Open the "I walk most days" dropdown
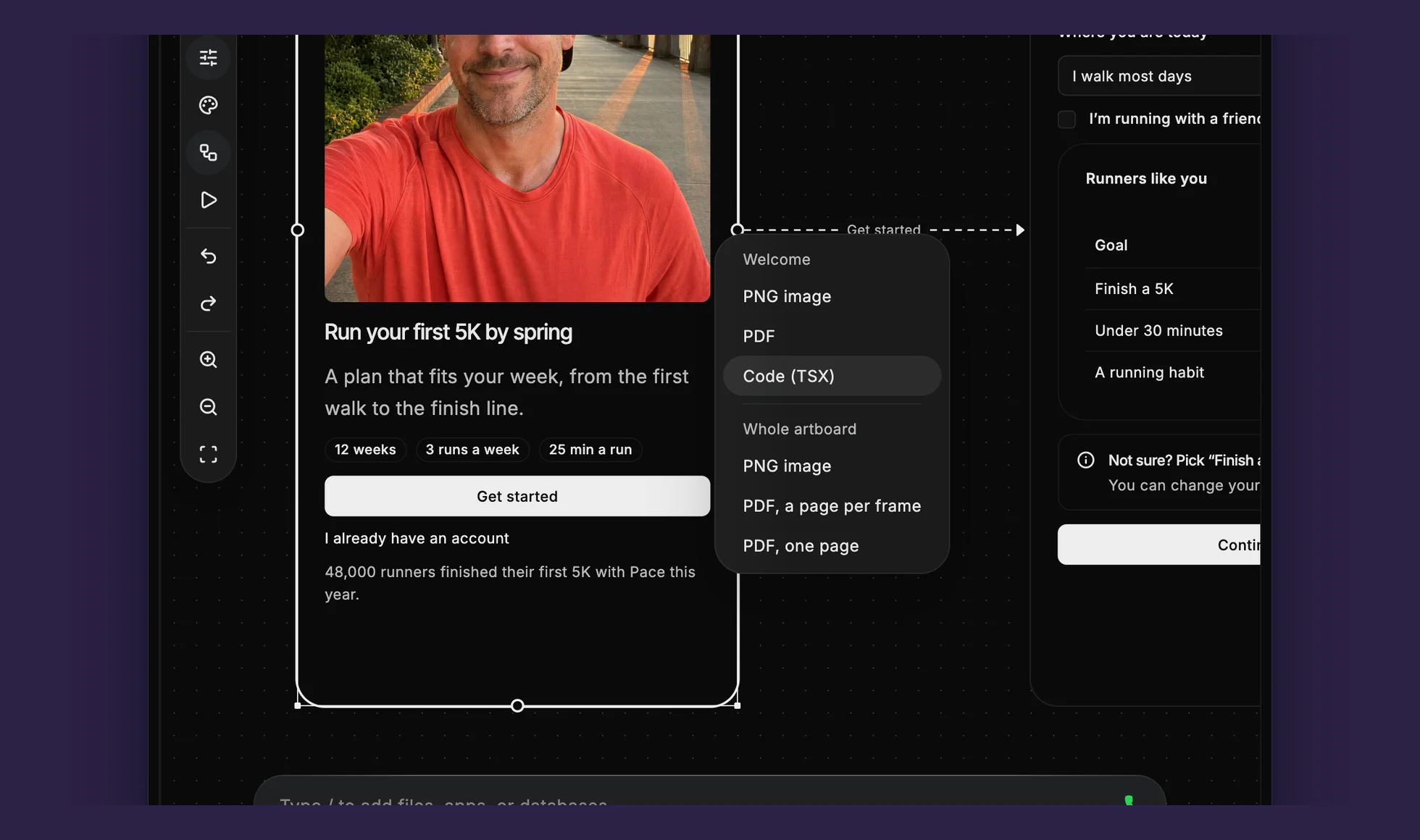 1159,76
